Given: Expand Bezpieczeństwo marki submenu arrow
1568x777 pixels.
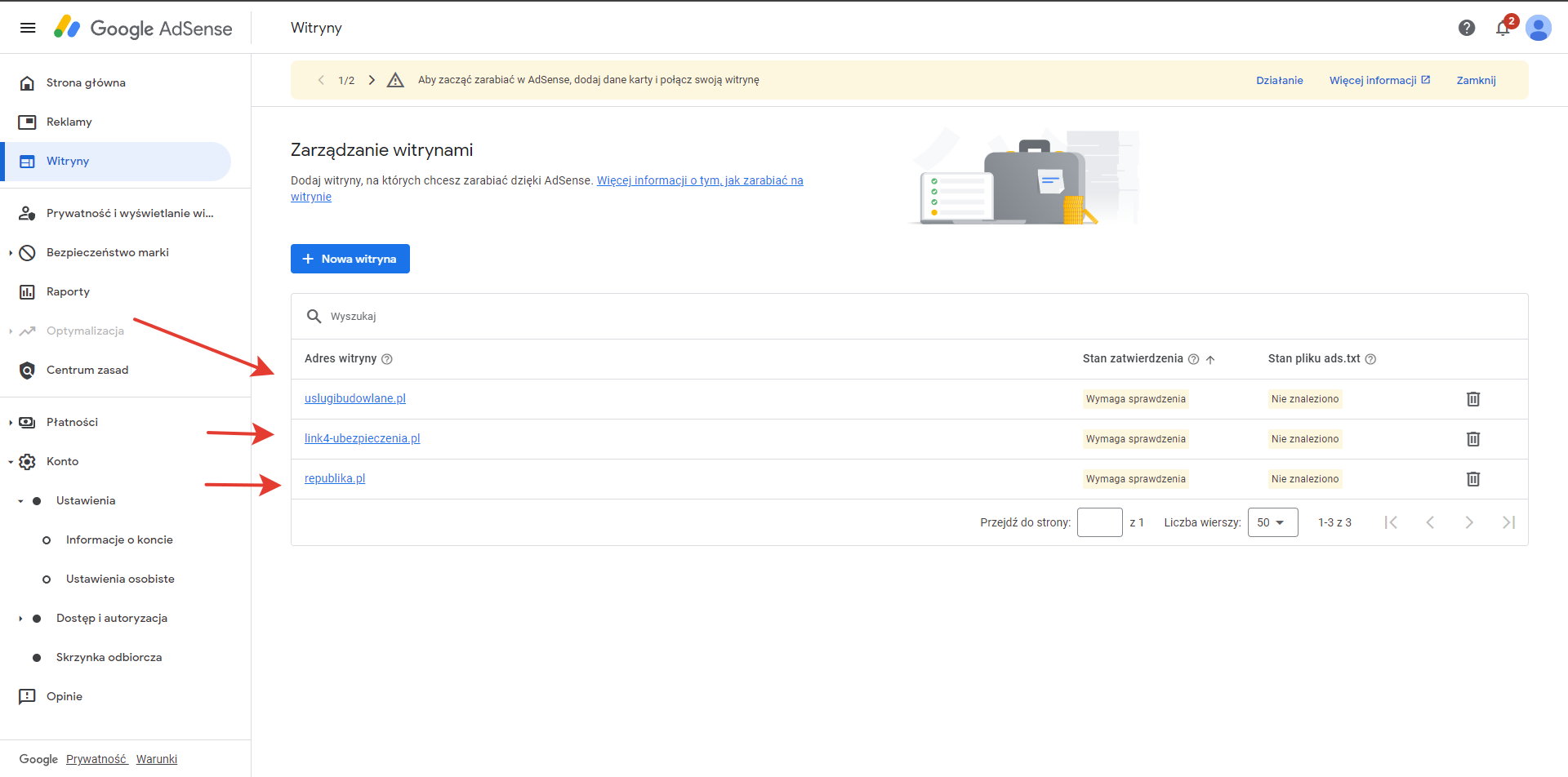Looking at the screenshot, I should (x=11, y=253).
